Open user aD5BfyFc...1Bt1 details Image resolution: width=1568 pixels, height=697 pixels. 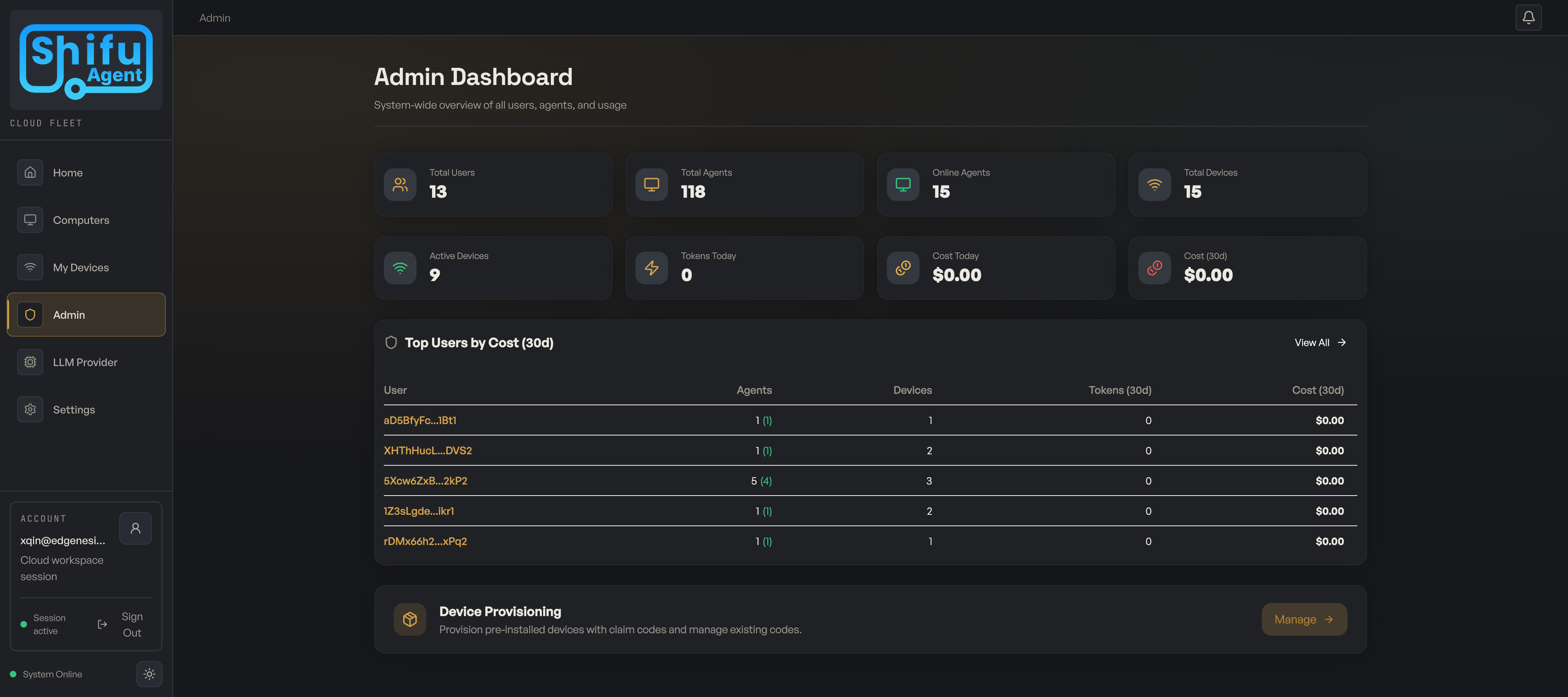point(419,420)
